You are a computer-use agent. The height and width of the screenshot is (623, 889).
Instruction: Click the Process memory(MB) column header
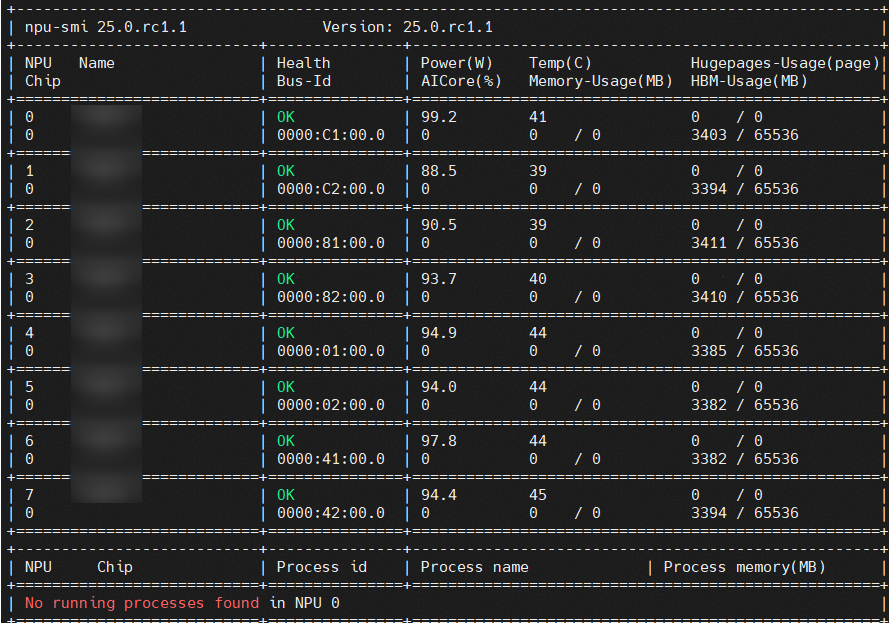tap(744, 567)
